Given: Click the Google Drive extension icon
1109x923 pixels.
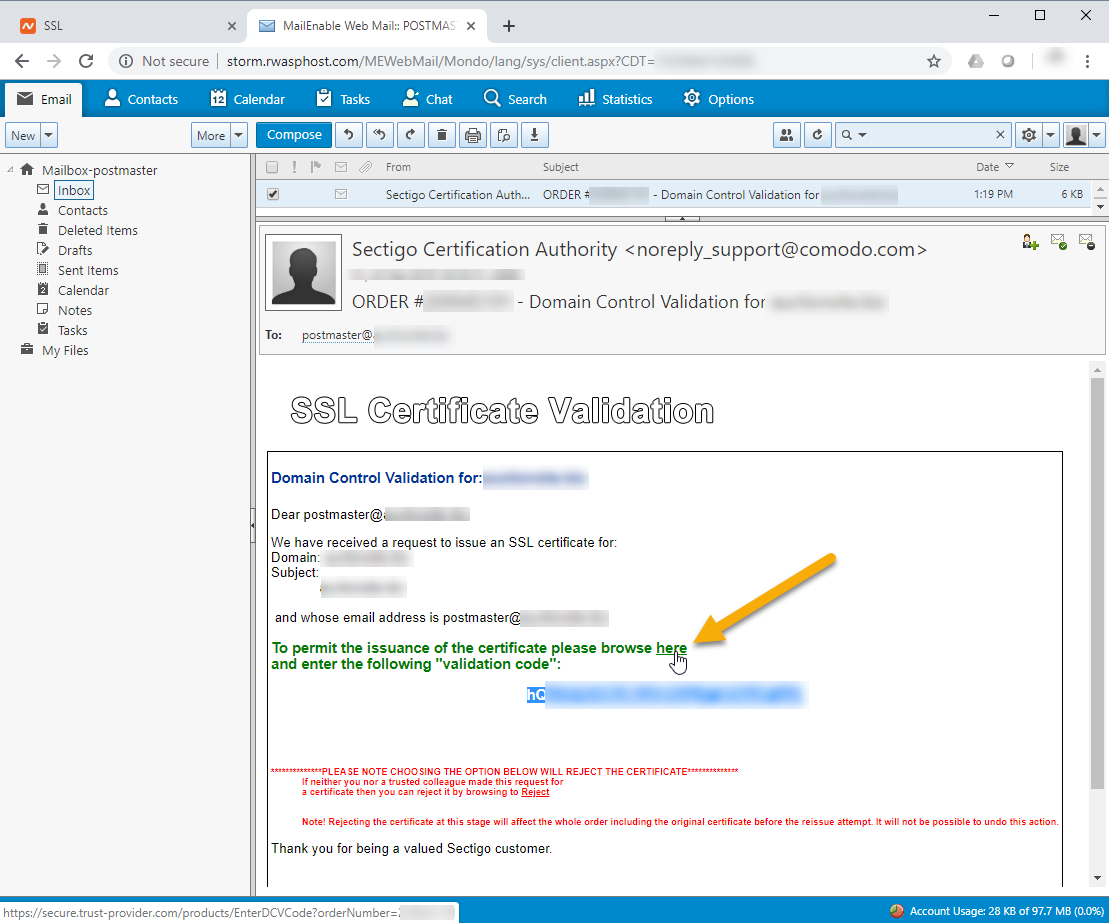Looking at the screenshot, I should coord(976,62).
